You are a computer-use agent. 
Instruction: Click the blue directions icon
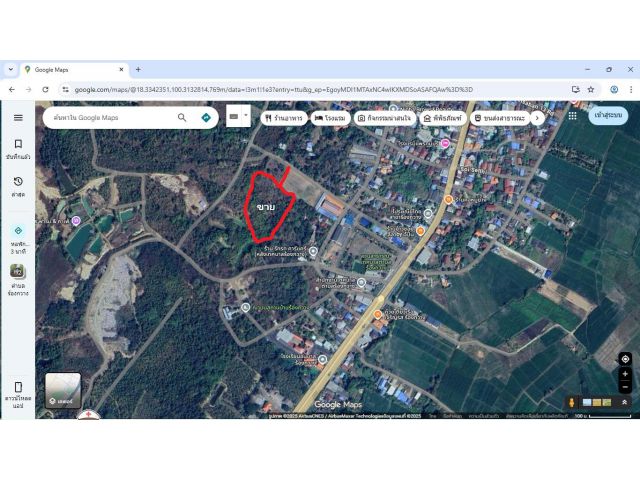click(206, 117)
